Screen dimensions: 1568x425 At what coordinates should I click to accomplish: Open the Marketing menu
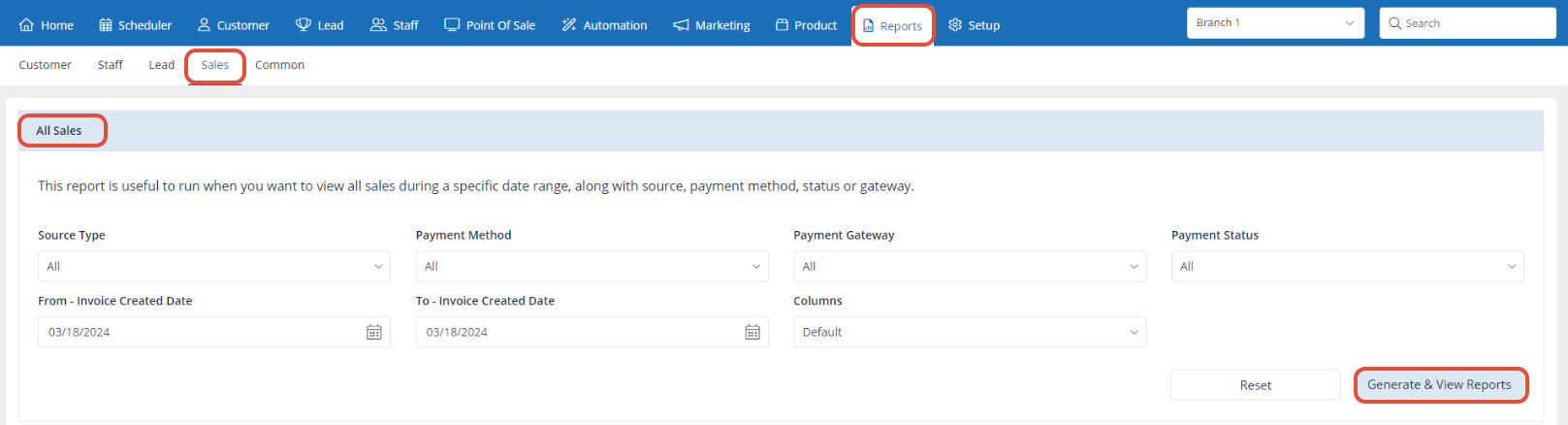click(x=712, y=25)
